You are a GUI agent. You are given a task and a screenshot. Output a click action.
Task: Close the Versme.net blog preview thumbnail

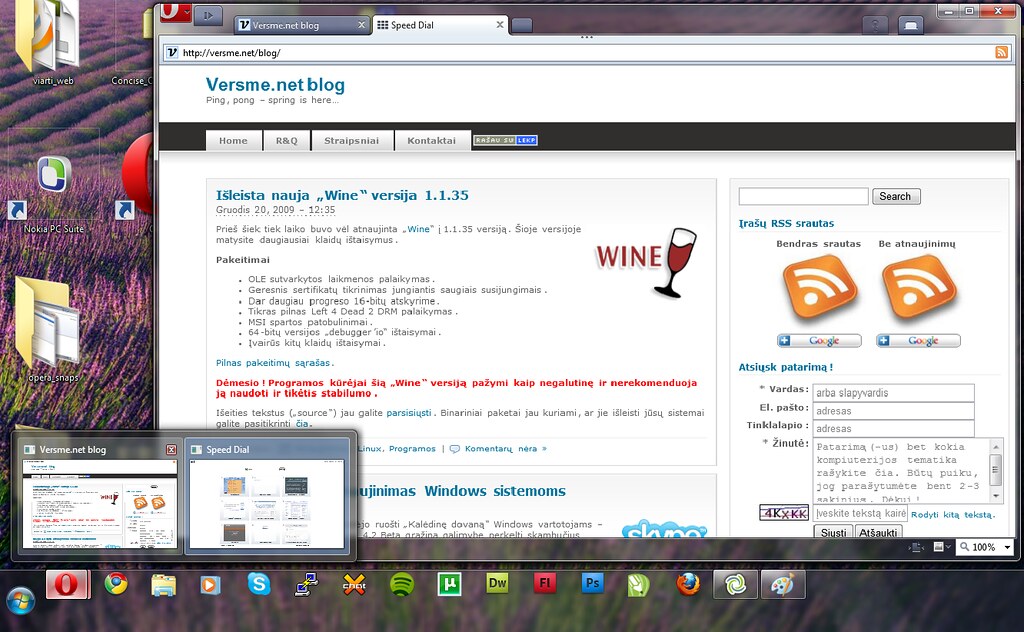tap(171, 449)
